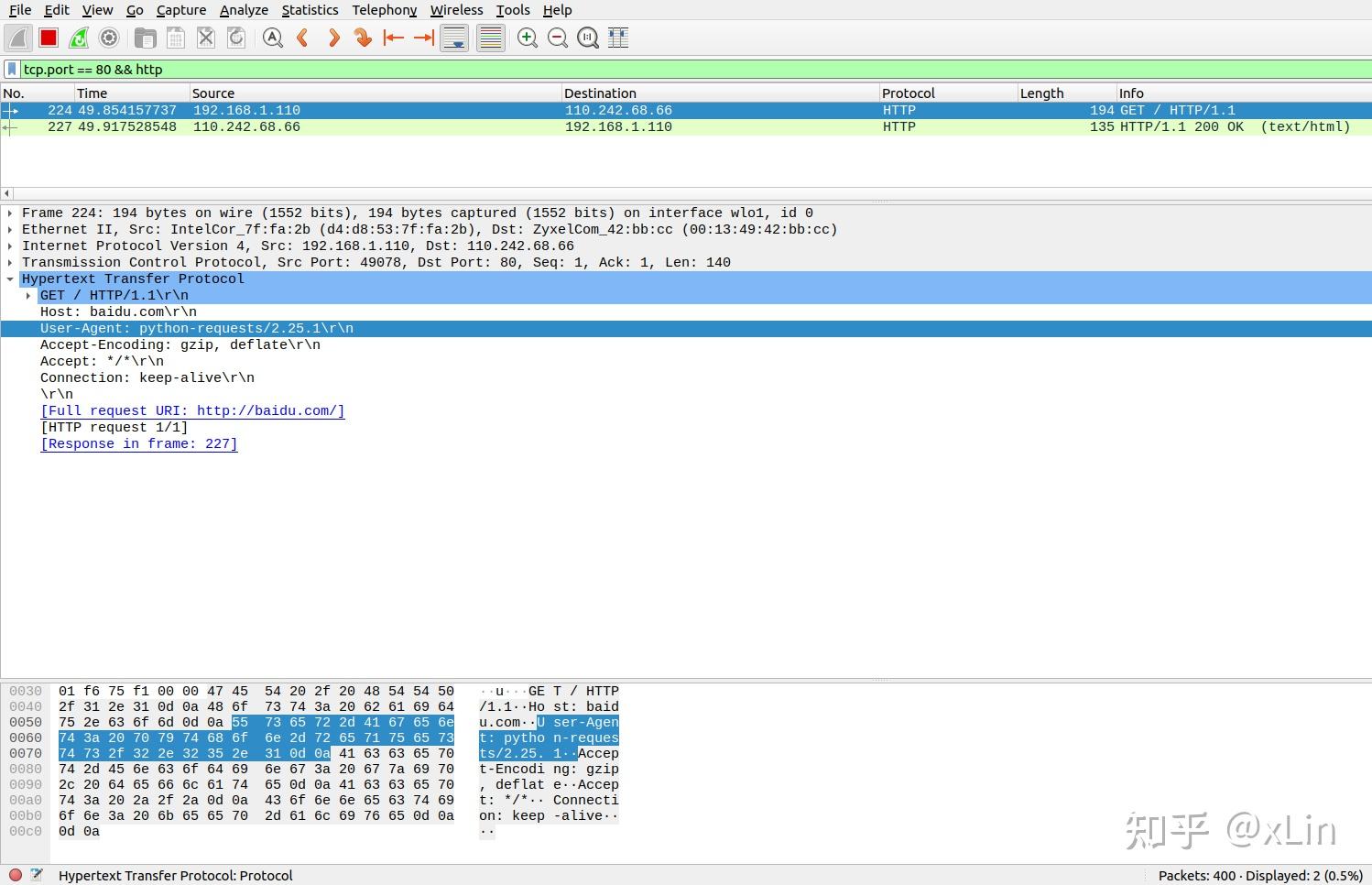1372x885 pixels.
Task: Follow the Full request URI link
Action: [x=192, y=410]
